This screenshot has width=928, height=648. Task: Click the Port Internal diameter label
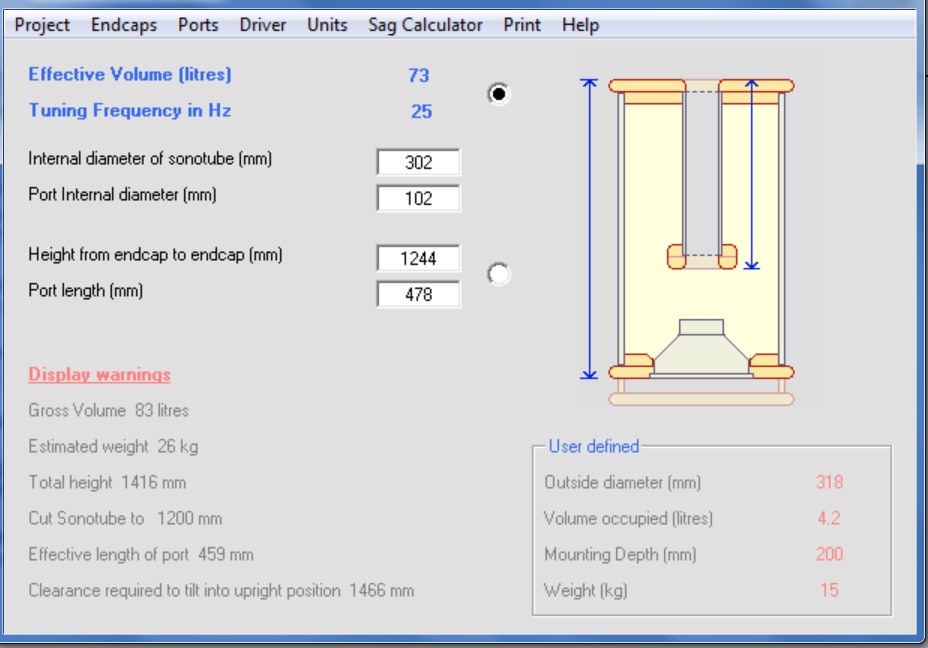coord(122,195)
